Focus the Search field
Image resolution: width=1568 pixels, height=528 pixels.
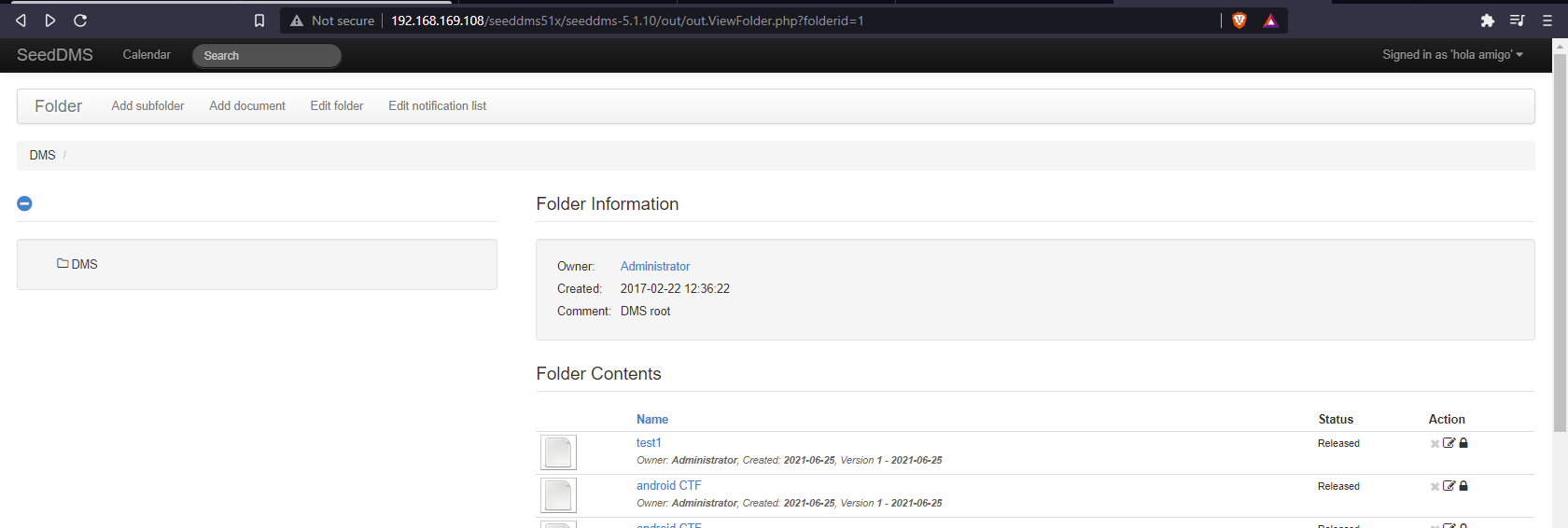coord(267,56)
